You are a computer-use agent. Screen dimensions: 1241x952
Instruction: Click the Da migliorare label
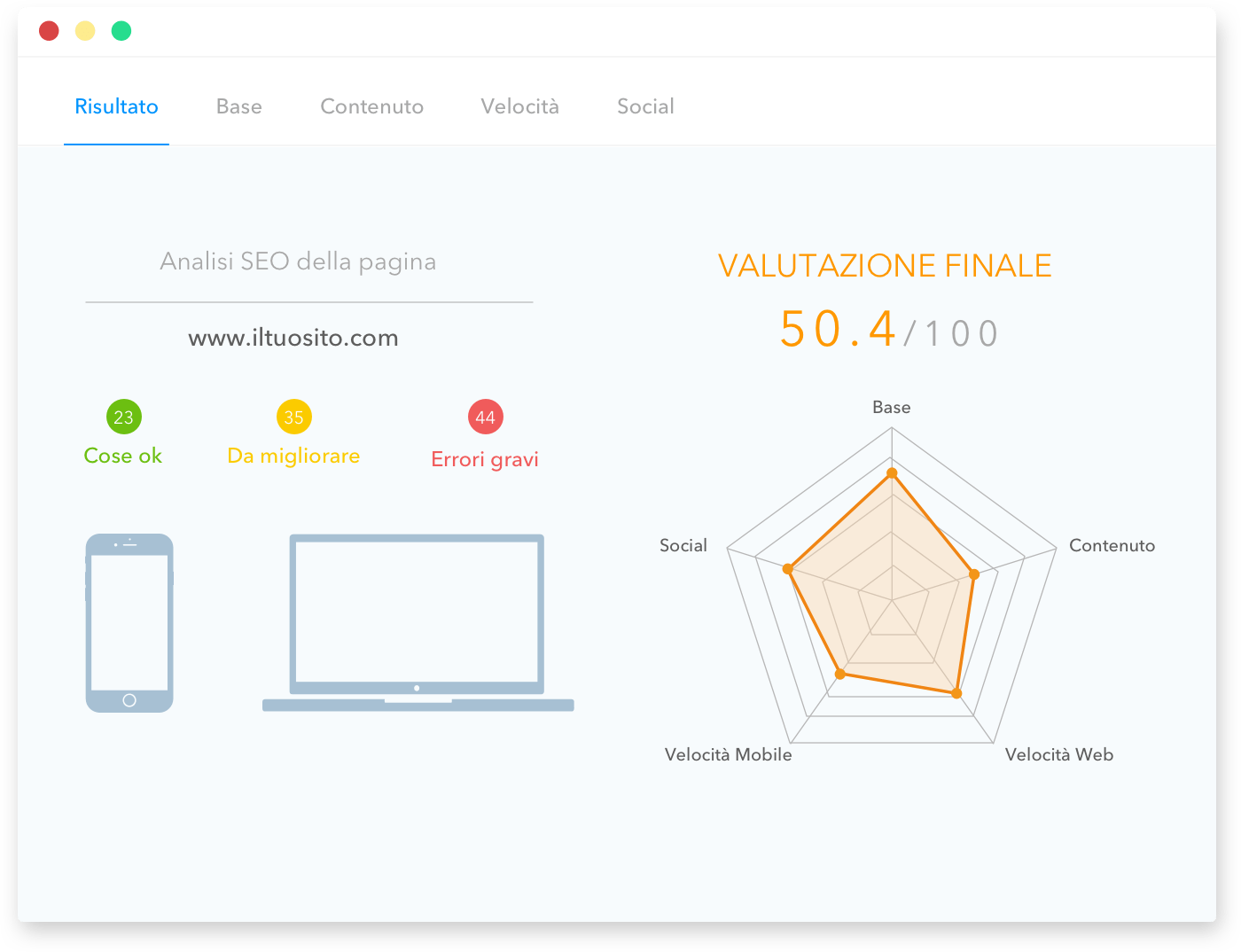coord(293,456)
